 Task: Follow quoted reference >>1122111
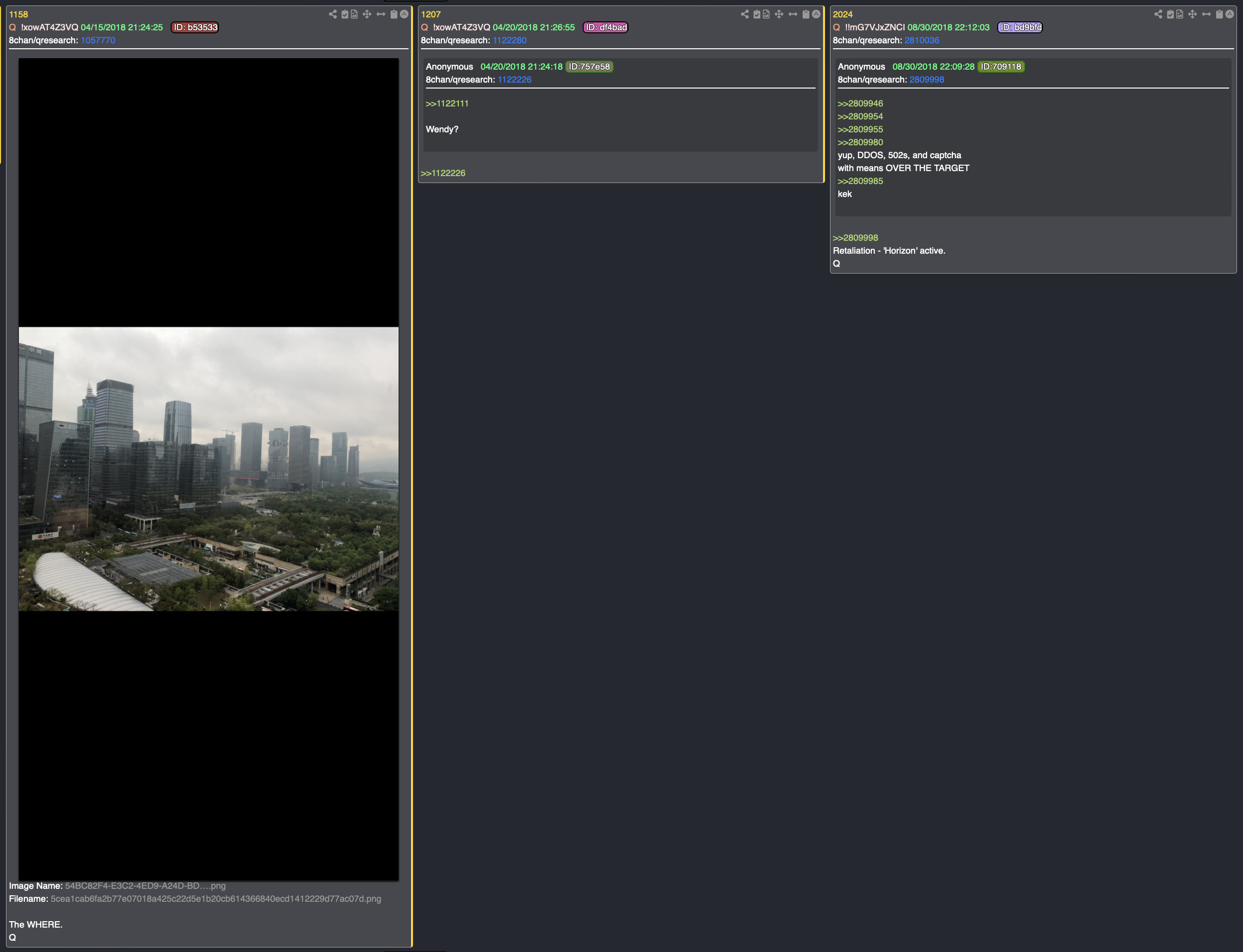point(447,103)
